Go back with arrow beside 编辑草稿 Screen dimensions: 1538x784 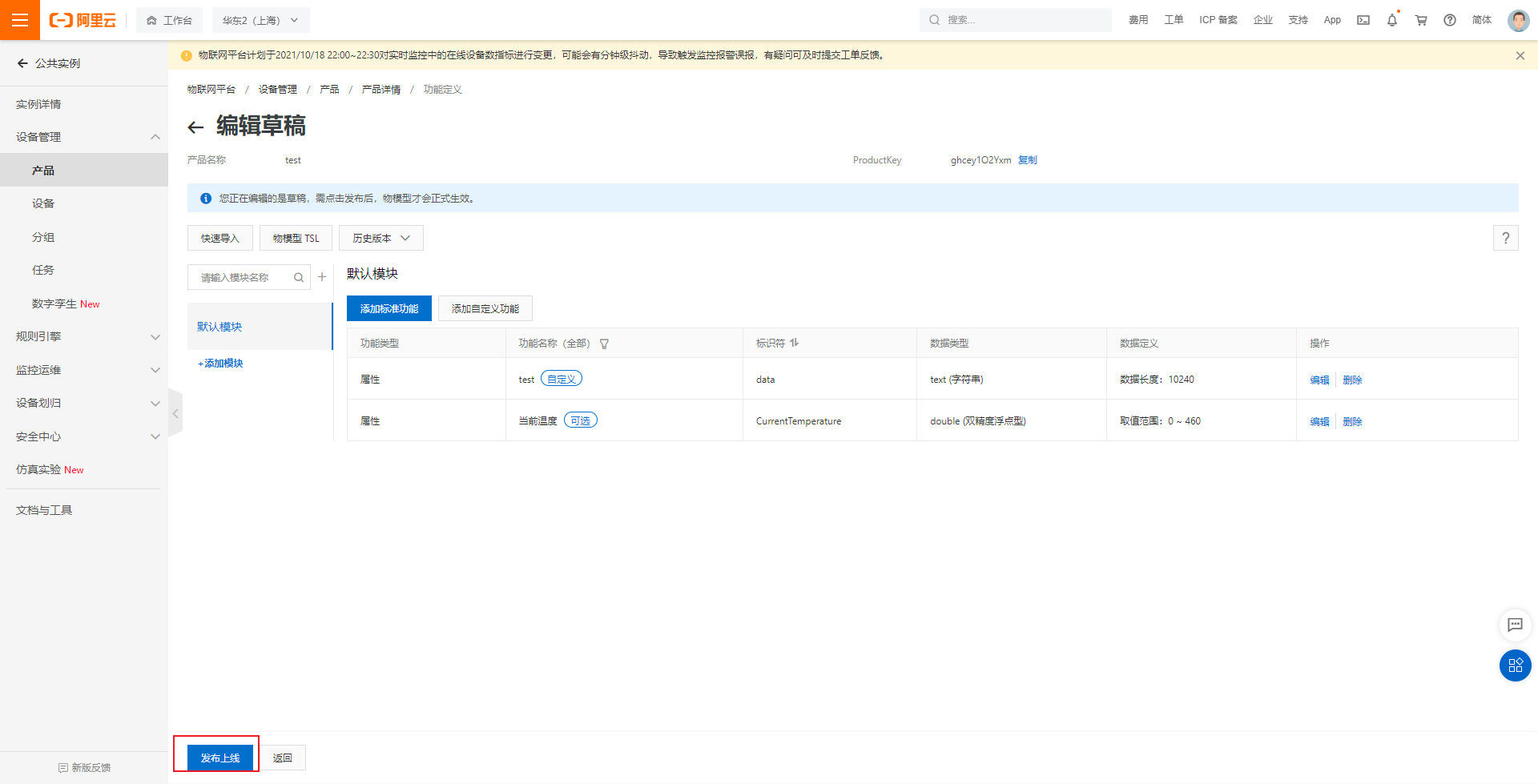(x=195, y=127)
